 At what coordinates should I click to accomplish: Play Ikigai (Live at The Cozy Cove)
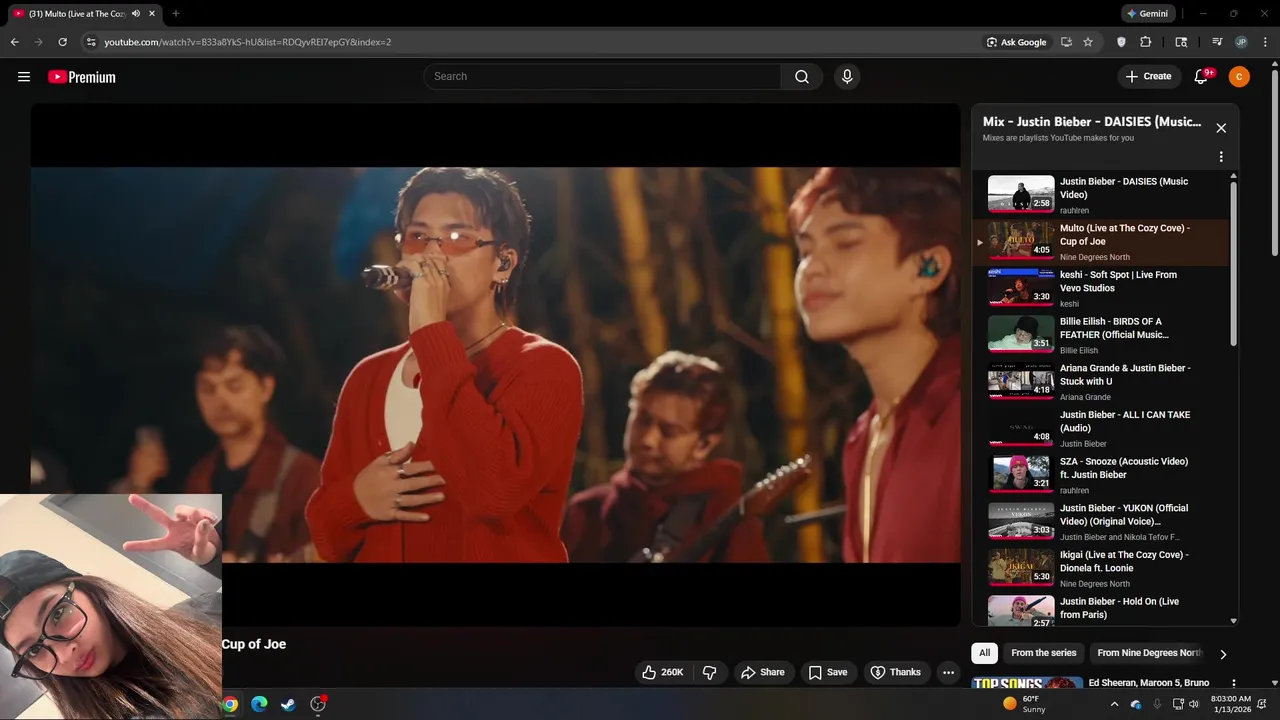pos(1100,569)
